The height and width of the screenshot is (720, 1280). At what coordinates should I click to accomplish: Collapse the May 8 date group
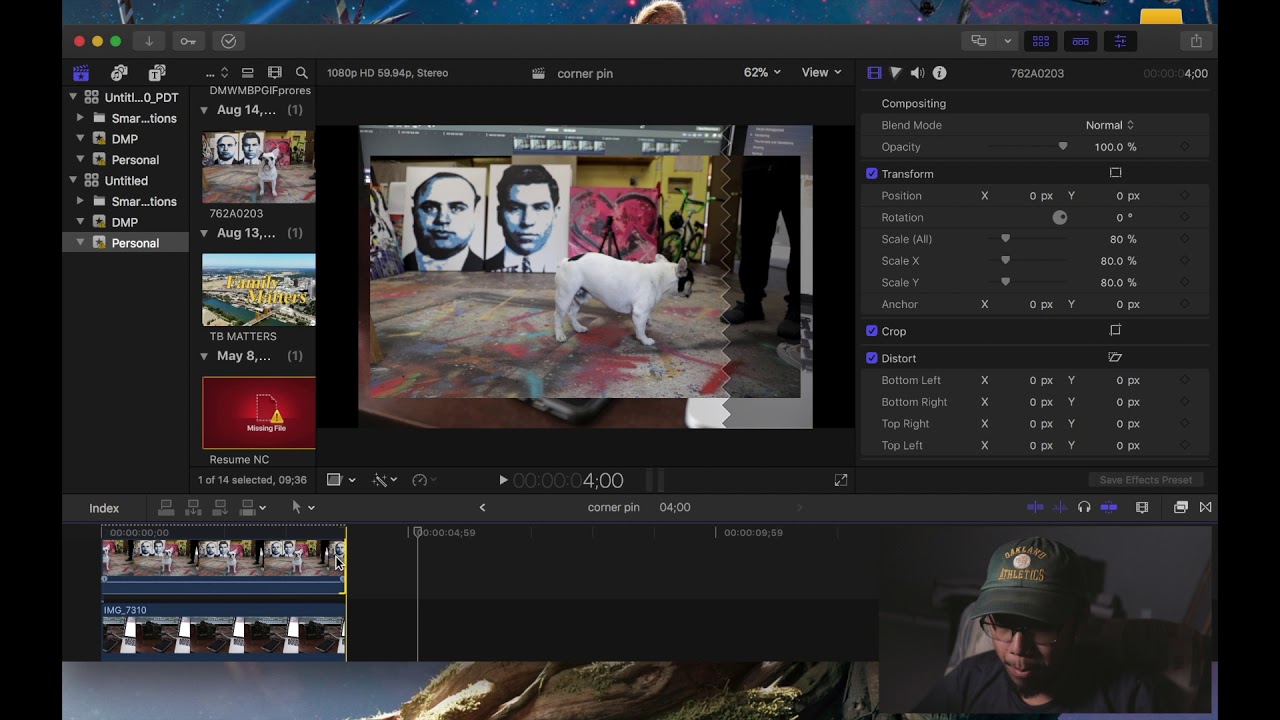204,356
